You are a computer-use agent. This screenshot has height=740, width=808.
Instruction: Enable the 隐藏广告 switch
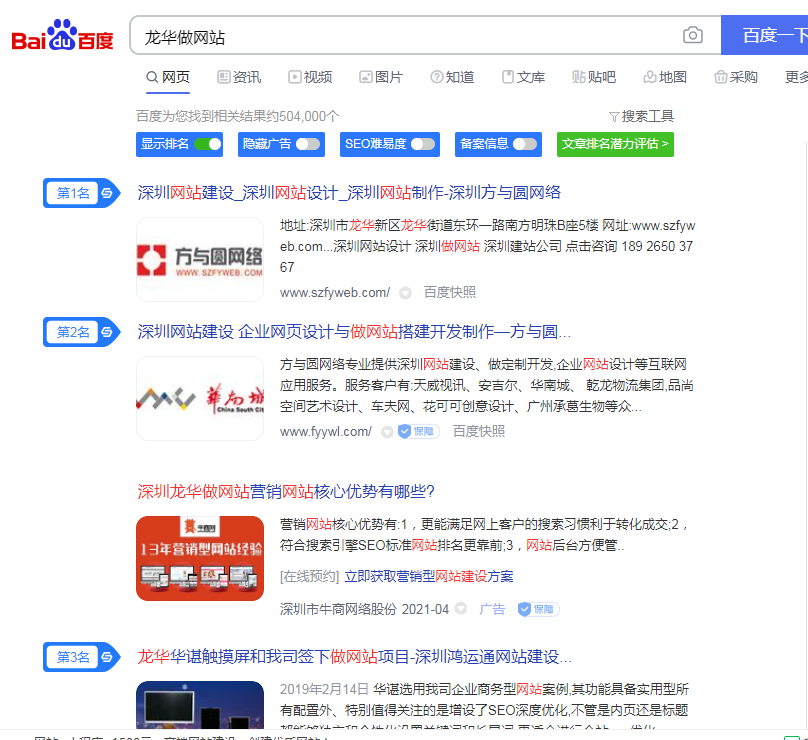pyautogui.click(x=308, y=144)
